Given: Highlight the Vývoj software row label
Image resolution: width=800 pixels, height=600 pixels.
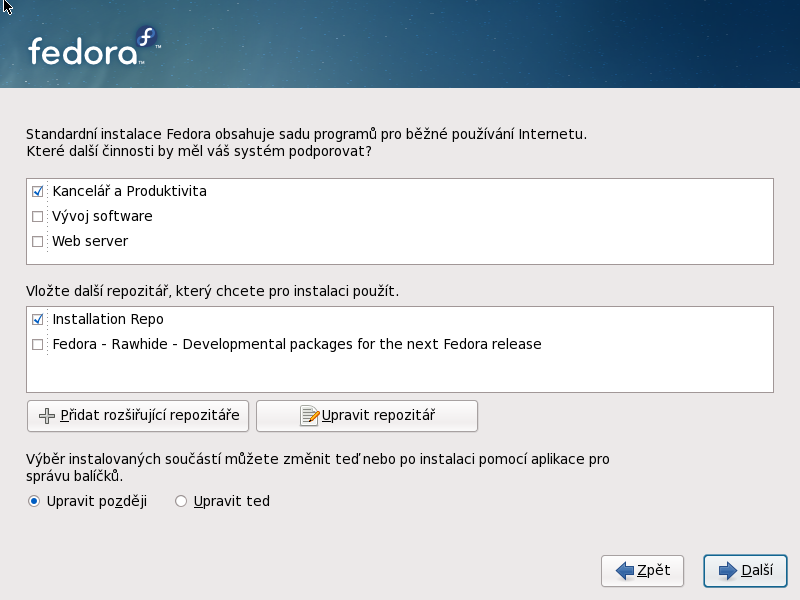Looking at the screenshot, I should (102, 216).
